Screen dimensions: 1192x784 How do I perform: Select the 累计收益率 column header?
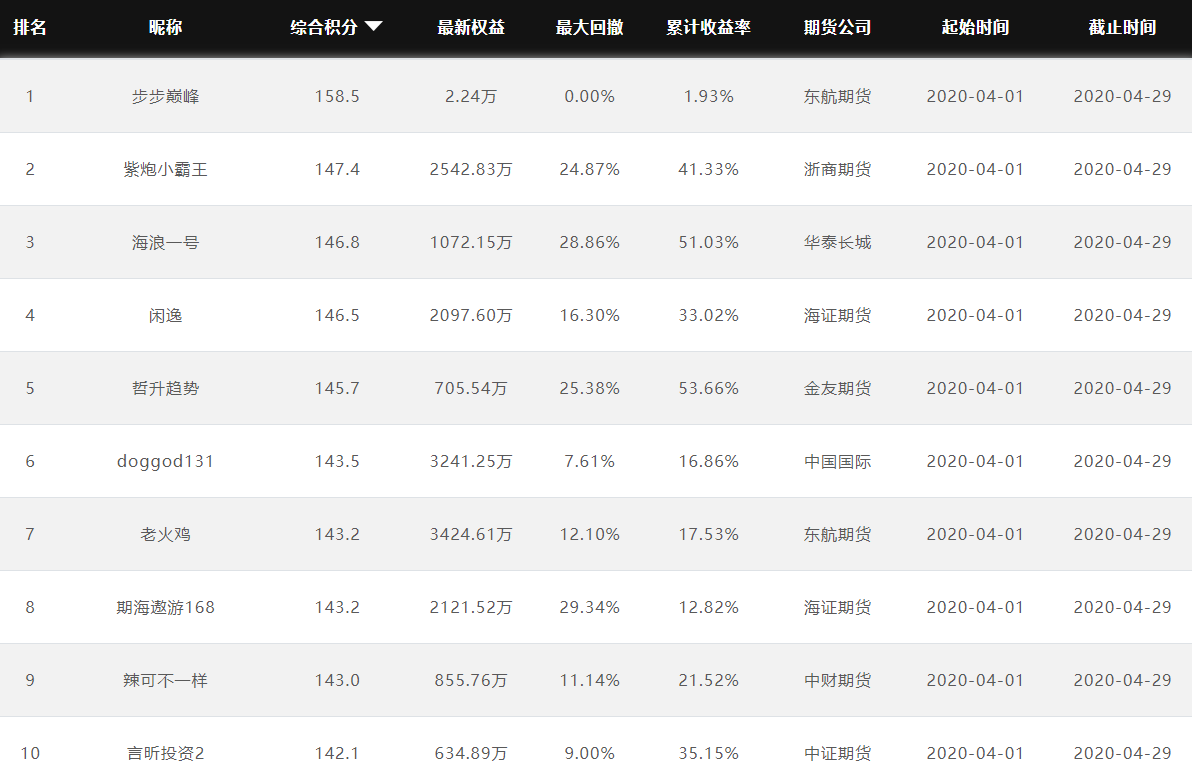(x=709, y=27)
